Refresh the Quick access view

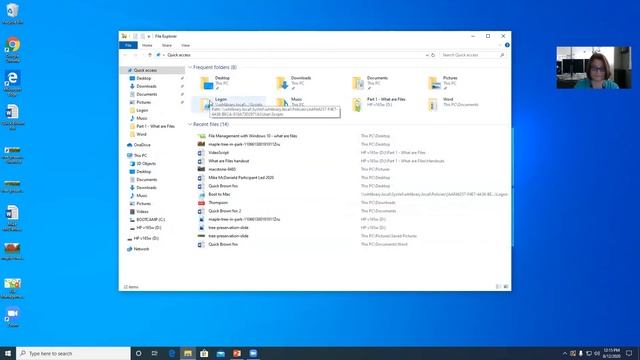coord(433,55)
